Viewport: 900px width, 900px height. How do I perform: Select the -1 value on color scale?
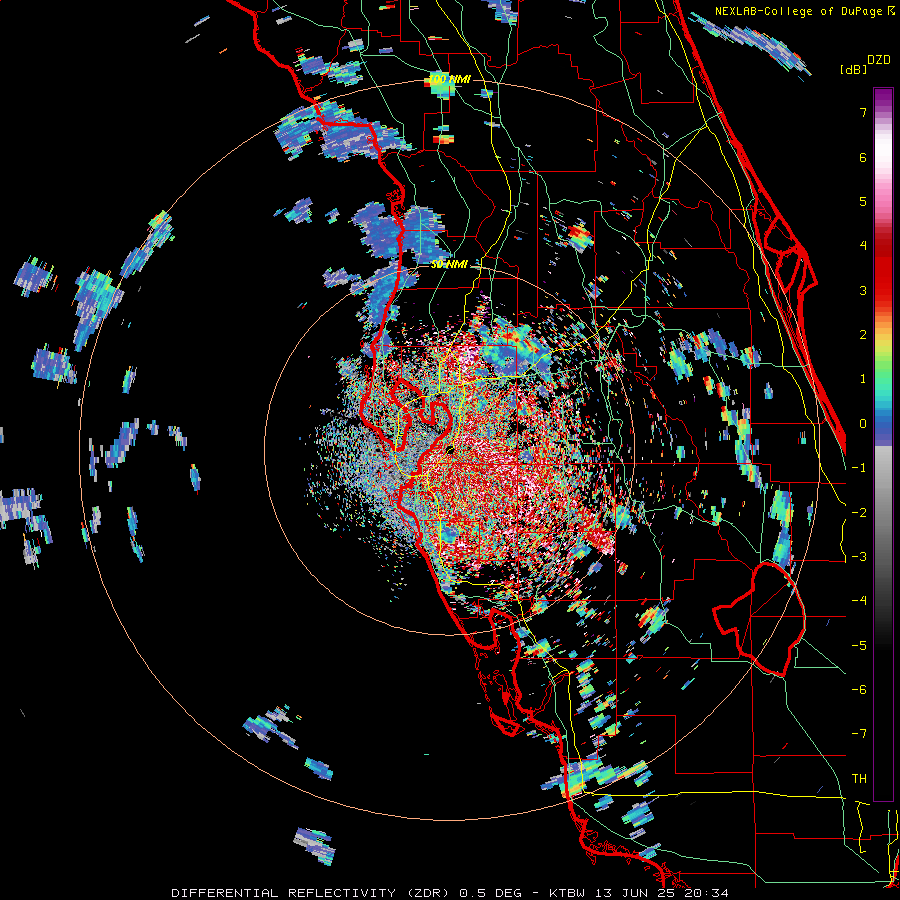(x=859, y=468)
